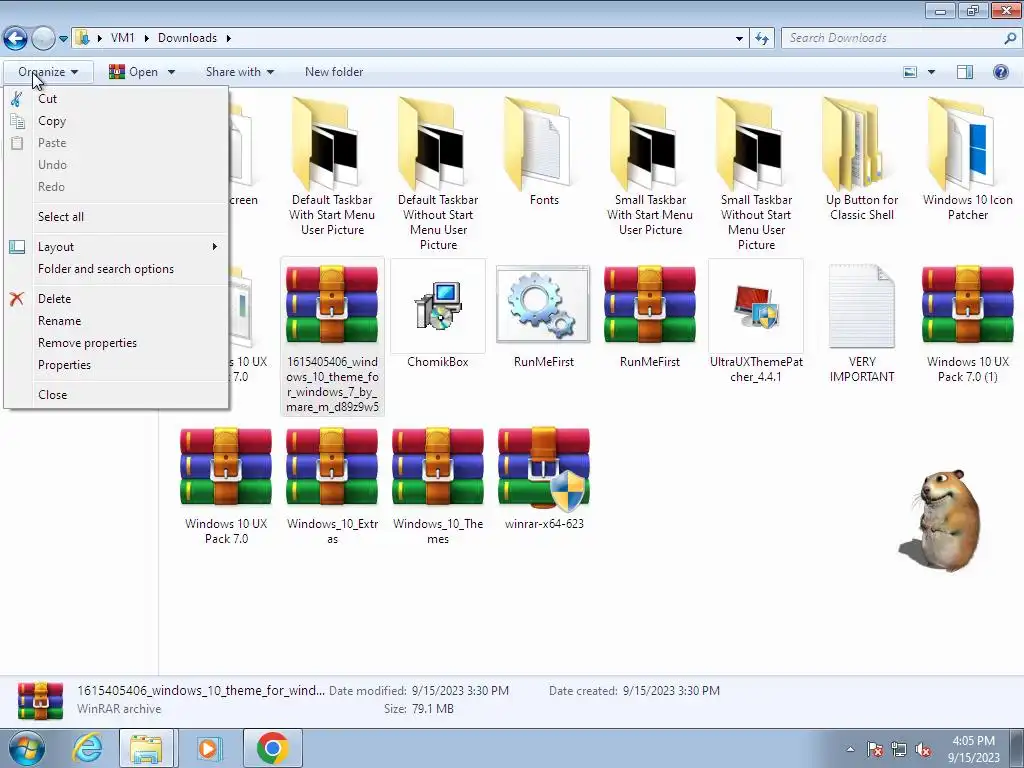Screen dimensions: 1024x768
Task: Select the Windows_10_Extras archive
Action: click(x=332, y=485)
